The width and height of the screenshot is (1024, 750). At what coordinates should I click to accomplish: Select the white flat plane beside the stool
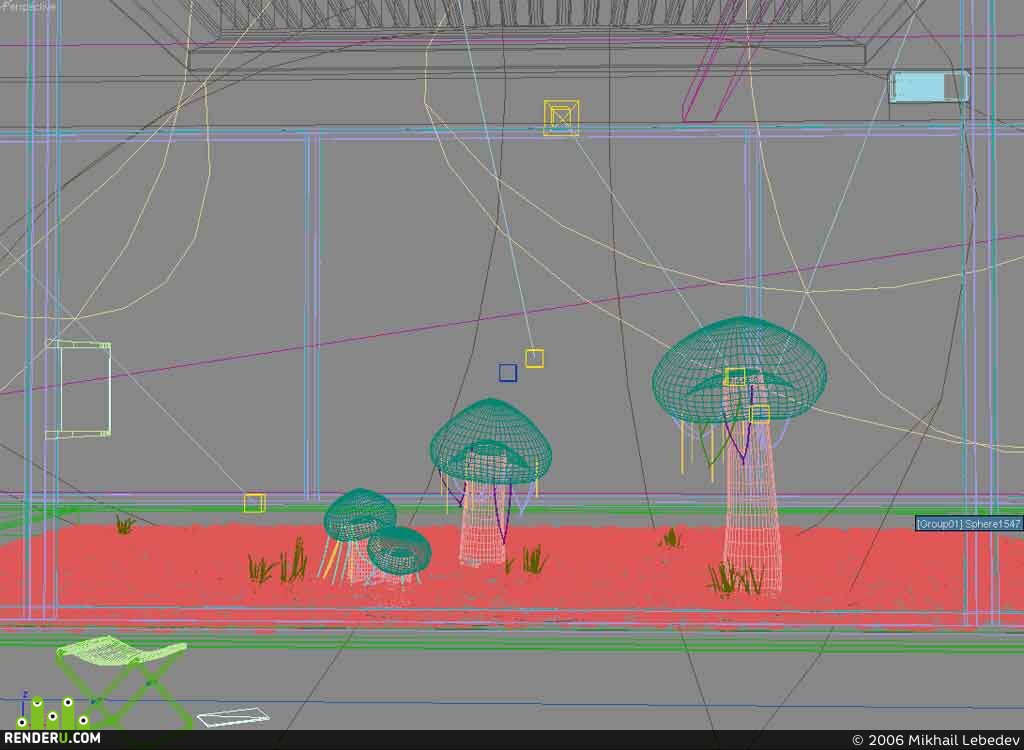click(233, 717)
